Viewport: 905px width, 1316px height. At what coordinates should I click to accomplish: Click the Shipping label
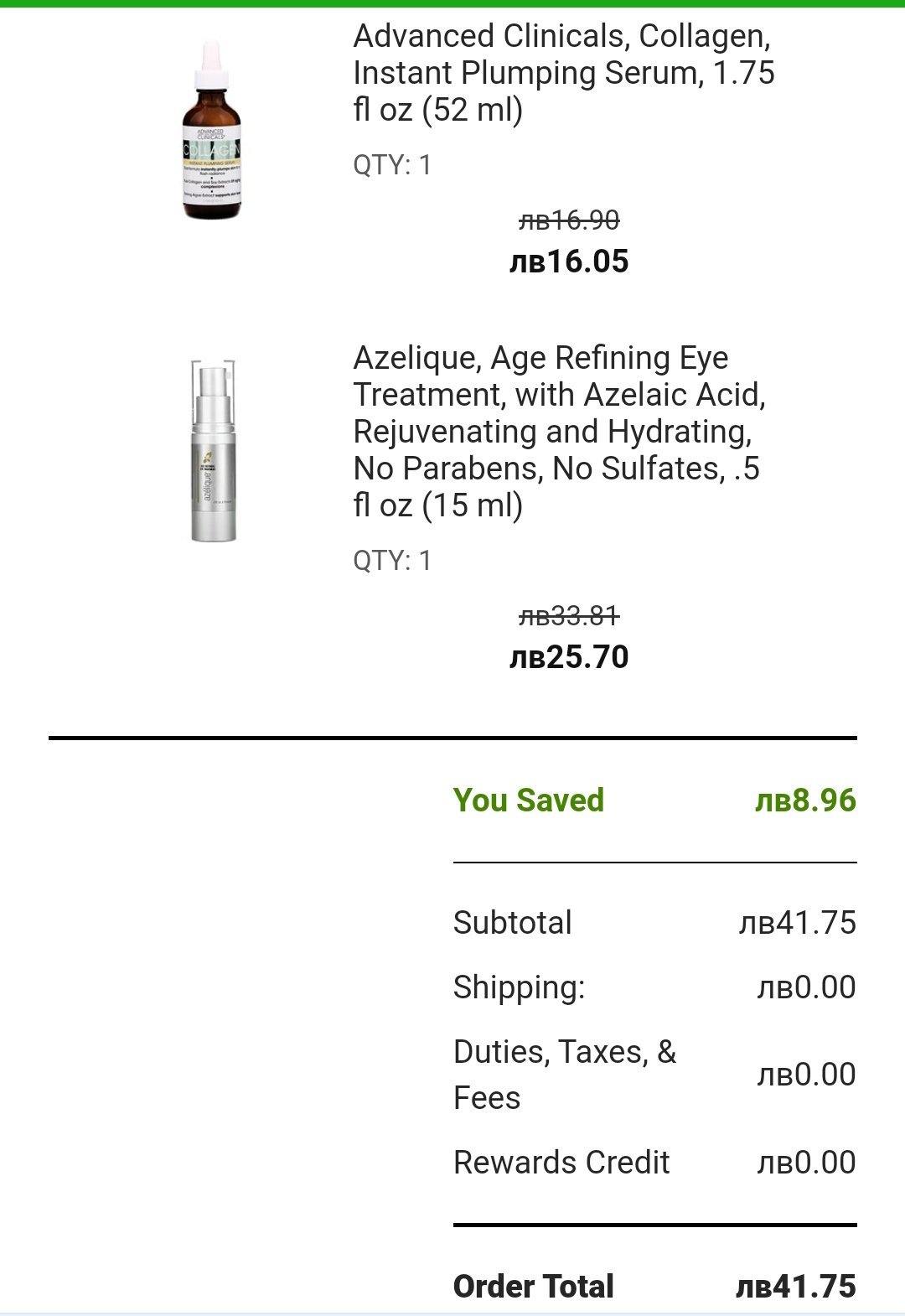pyautogui.click(x=519, y=987)
